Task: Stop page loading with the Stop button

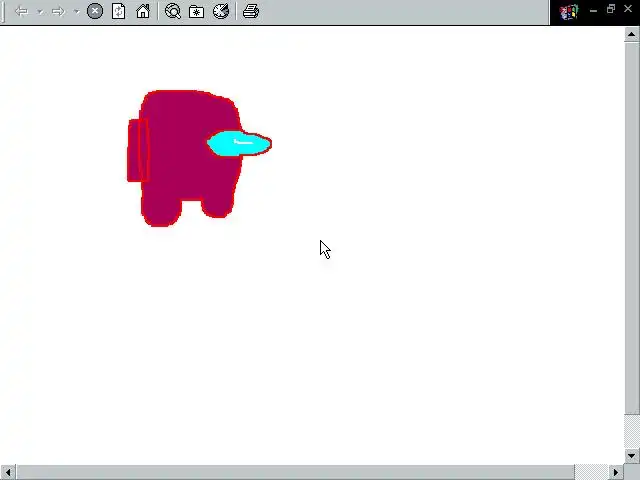Action: [x=95, y=11]
